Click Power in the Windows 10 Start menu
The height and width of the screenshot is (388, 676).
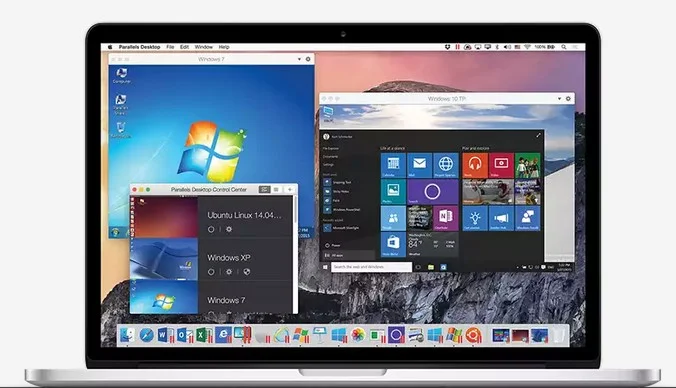tap(332, 245)
